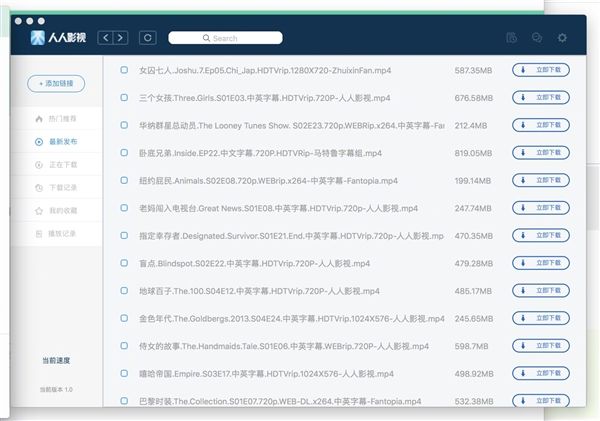Image resolution: width=600 pixels, height=421 pixels.
Task: Go back with the left arrow button
Action: tap(105, 38)
